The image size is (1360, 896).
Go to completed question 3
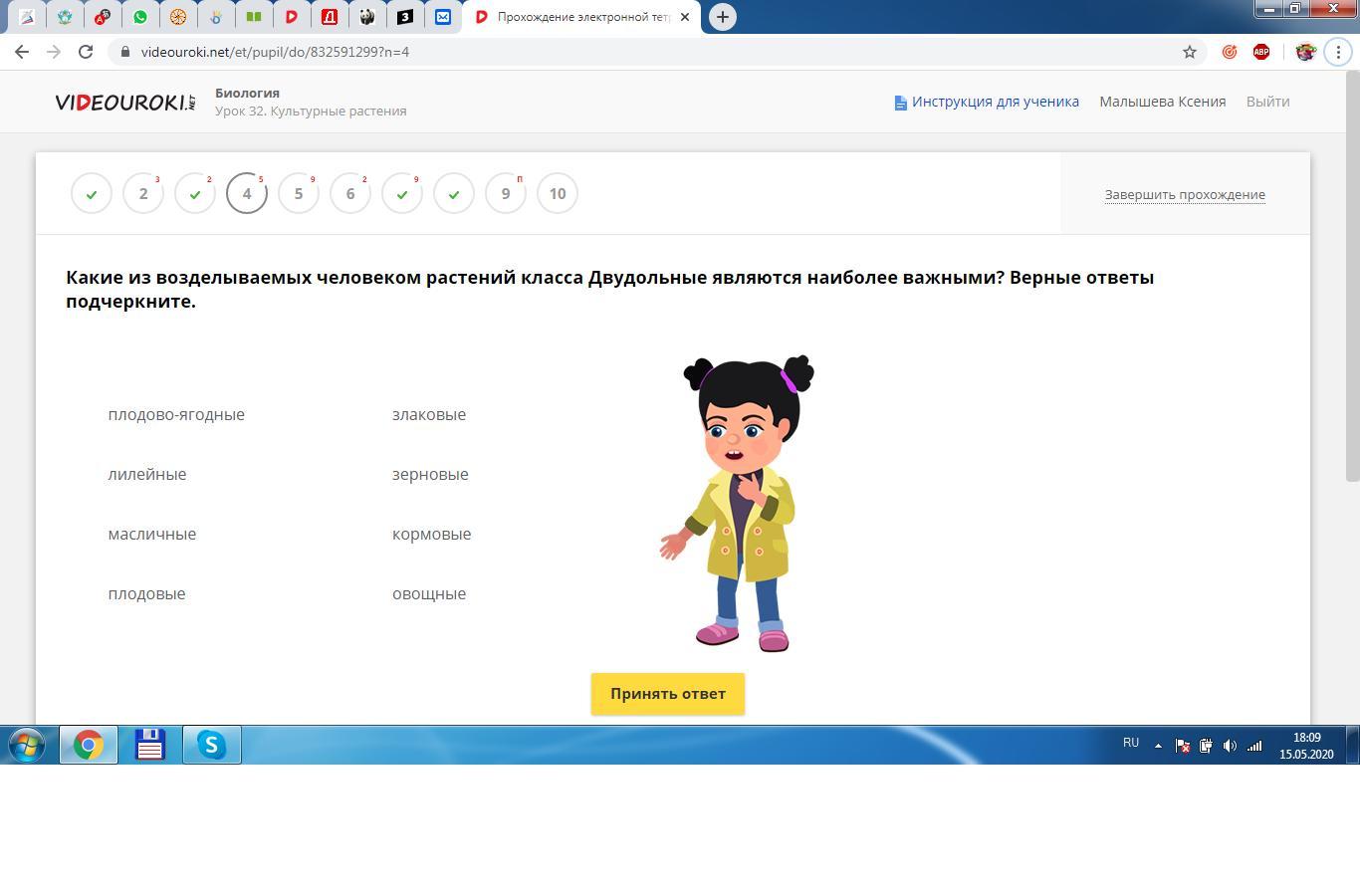click(195, 193)
